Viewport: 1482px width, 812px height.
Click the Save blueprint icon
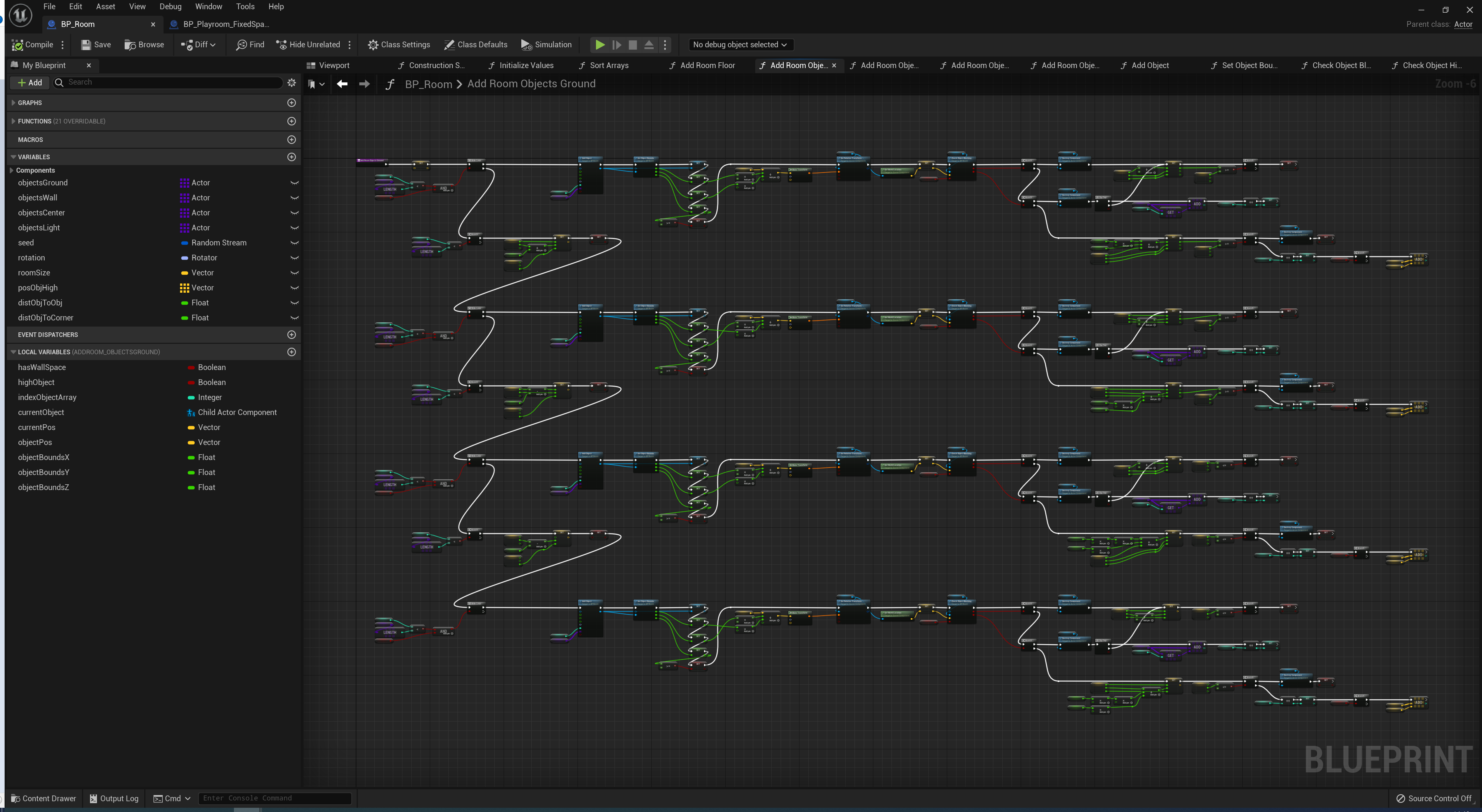click(86, 45)
